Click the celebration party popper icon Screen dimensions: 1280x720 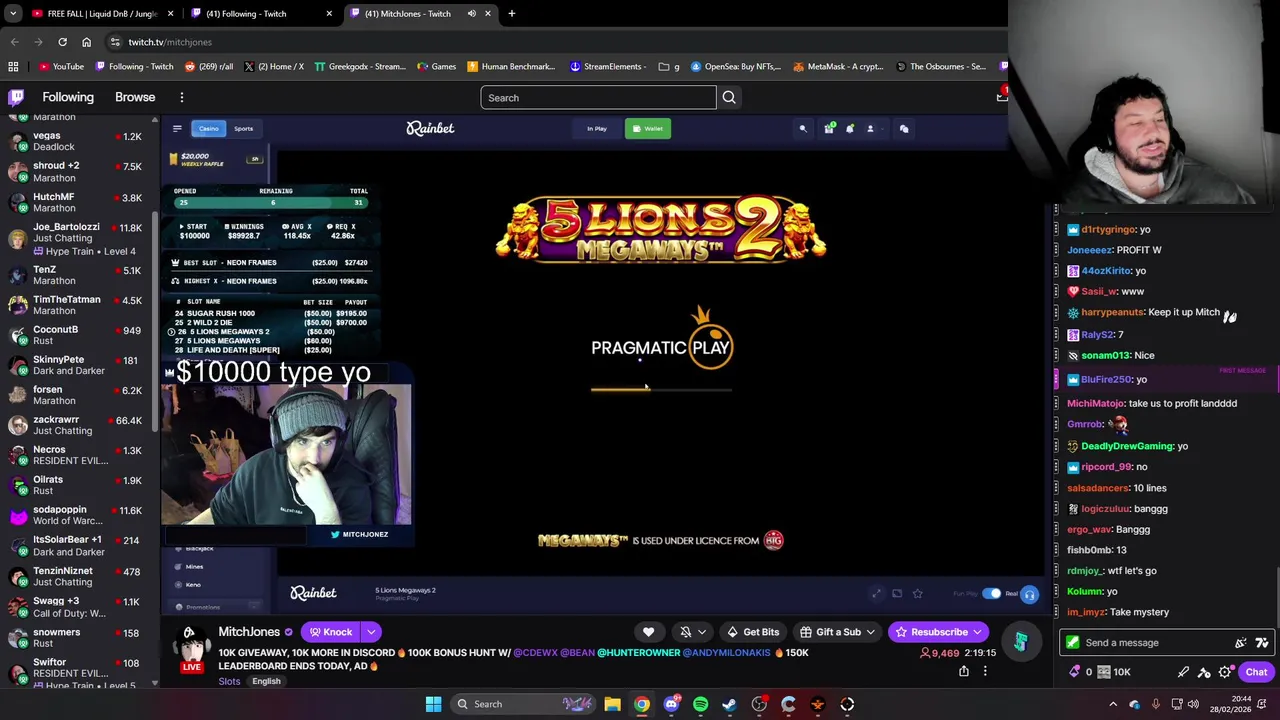coord(1241,643)
